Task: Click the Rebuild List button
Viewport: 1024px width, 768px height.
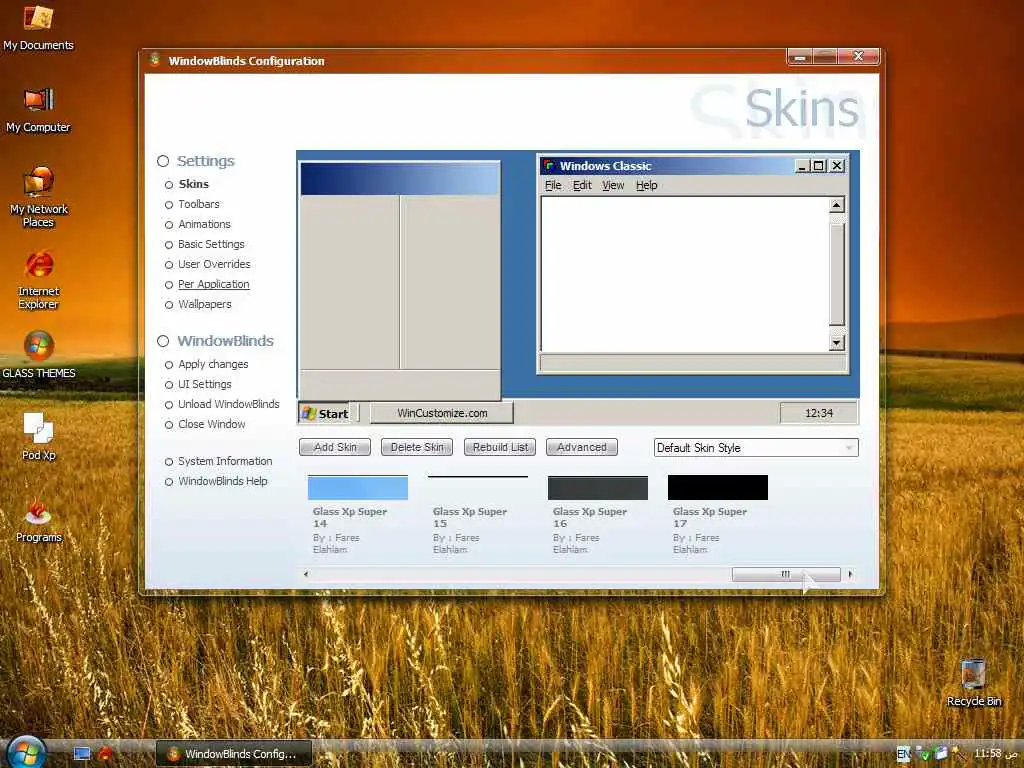Action: (x=500, y=447)
